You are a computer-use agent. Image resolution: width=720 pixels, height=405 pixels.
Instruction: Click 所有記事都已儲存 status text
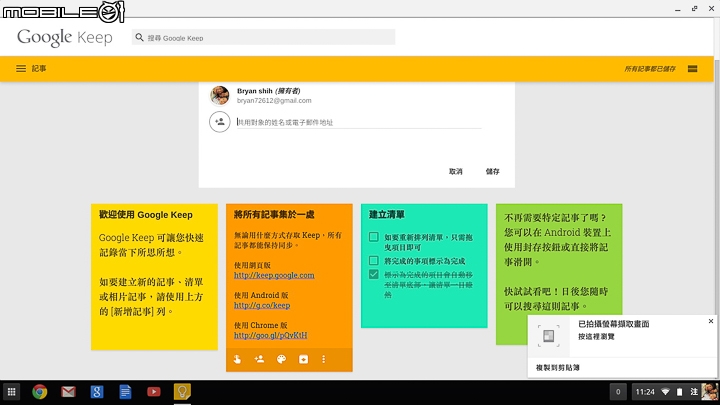tap(650, 69)
